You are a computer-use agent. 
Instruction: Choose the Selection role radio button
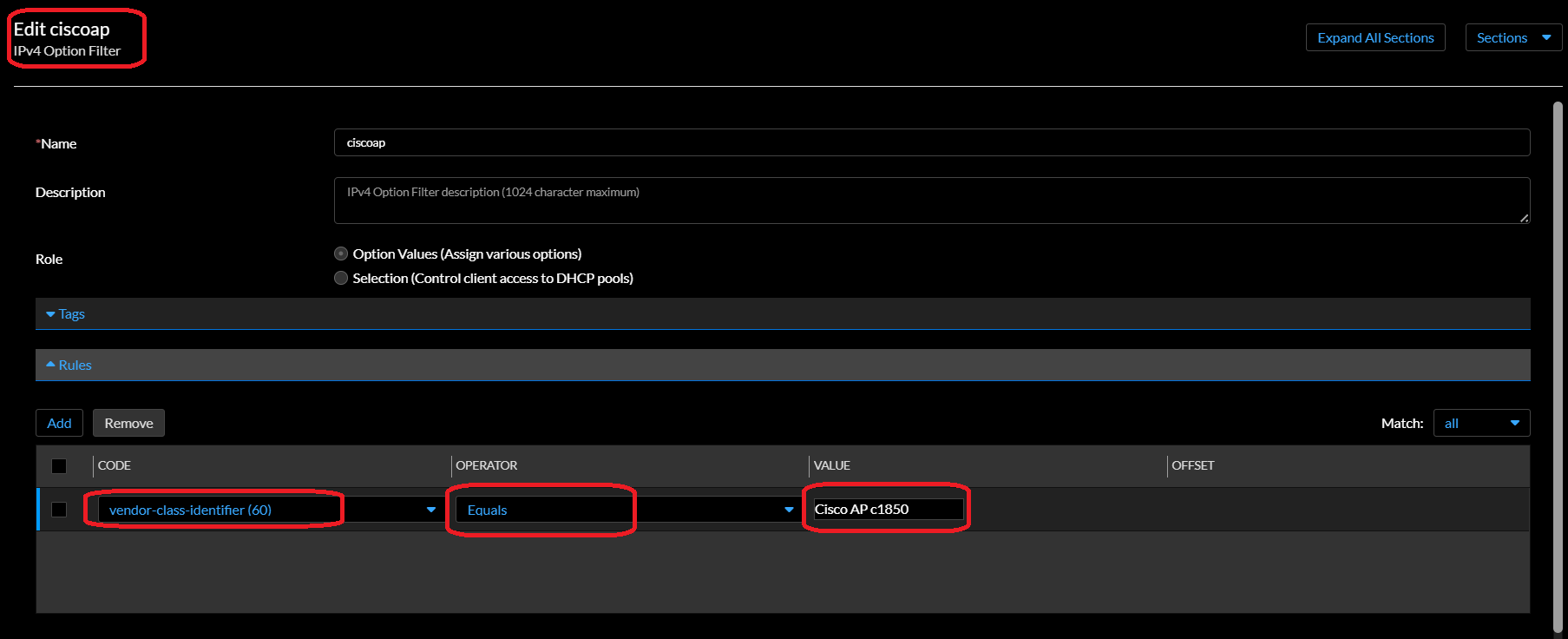(x=341, y=278)
